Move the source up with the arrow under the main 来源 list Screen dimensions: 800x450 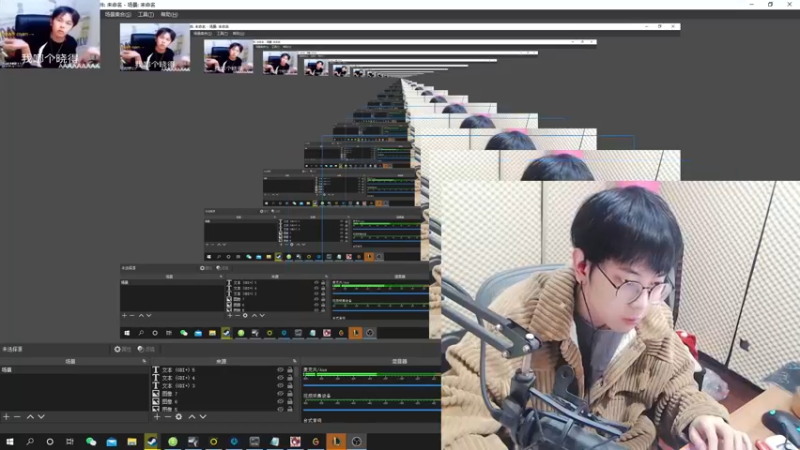[x=192, y=417]
